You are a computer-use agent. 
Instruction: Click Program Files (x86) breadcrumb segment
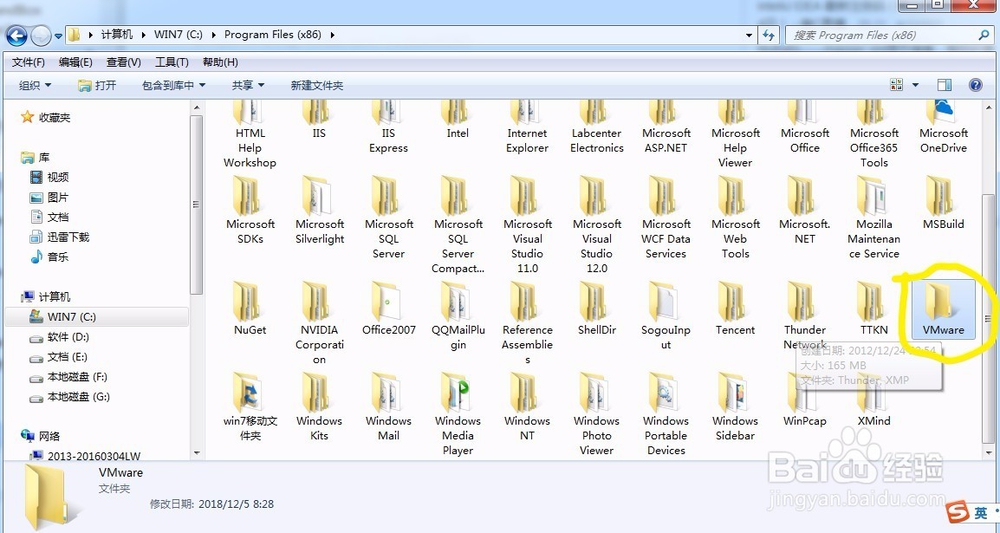[x=272, y=34]
